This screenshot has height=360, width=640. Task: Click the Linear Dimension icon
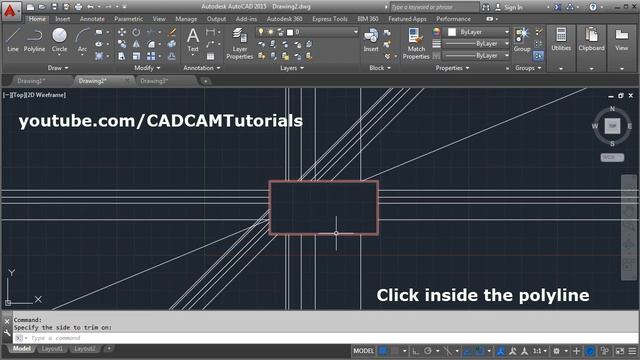tap(210, 32)
